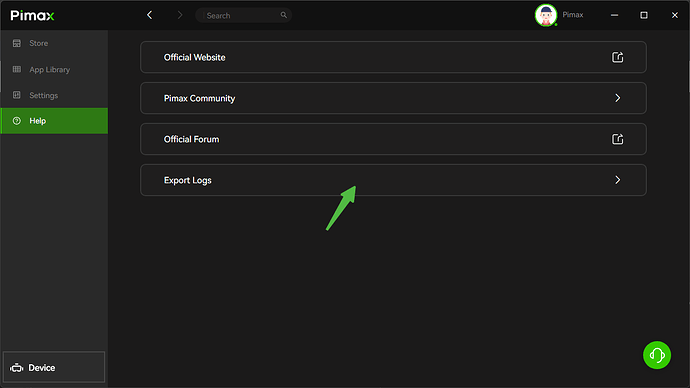Open App Library in sidebar

[x=54, y=70]
